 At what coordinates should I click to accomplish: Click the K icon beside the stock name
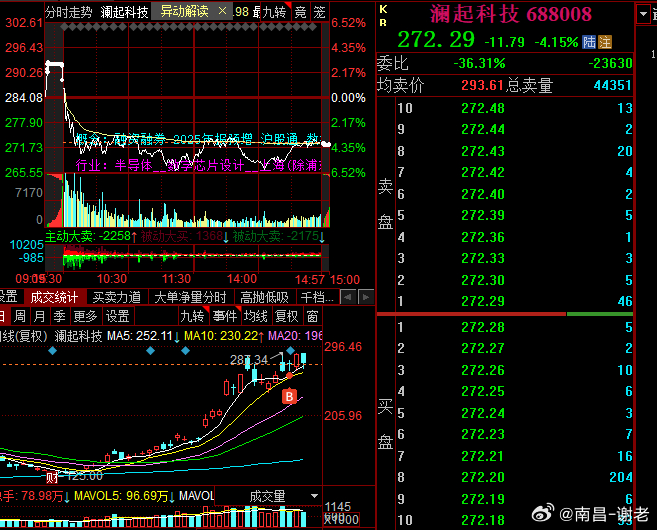pos(383,10)
